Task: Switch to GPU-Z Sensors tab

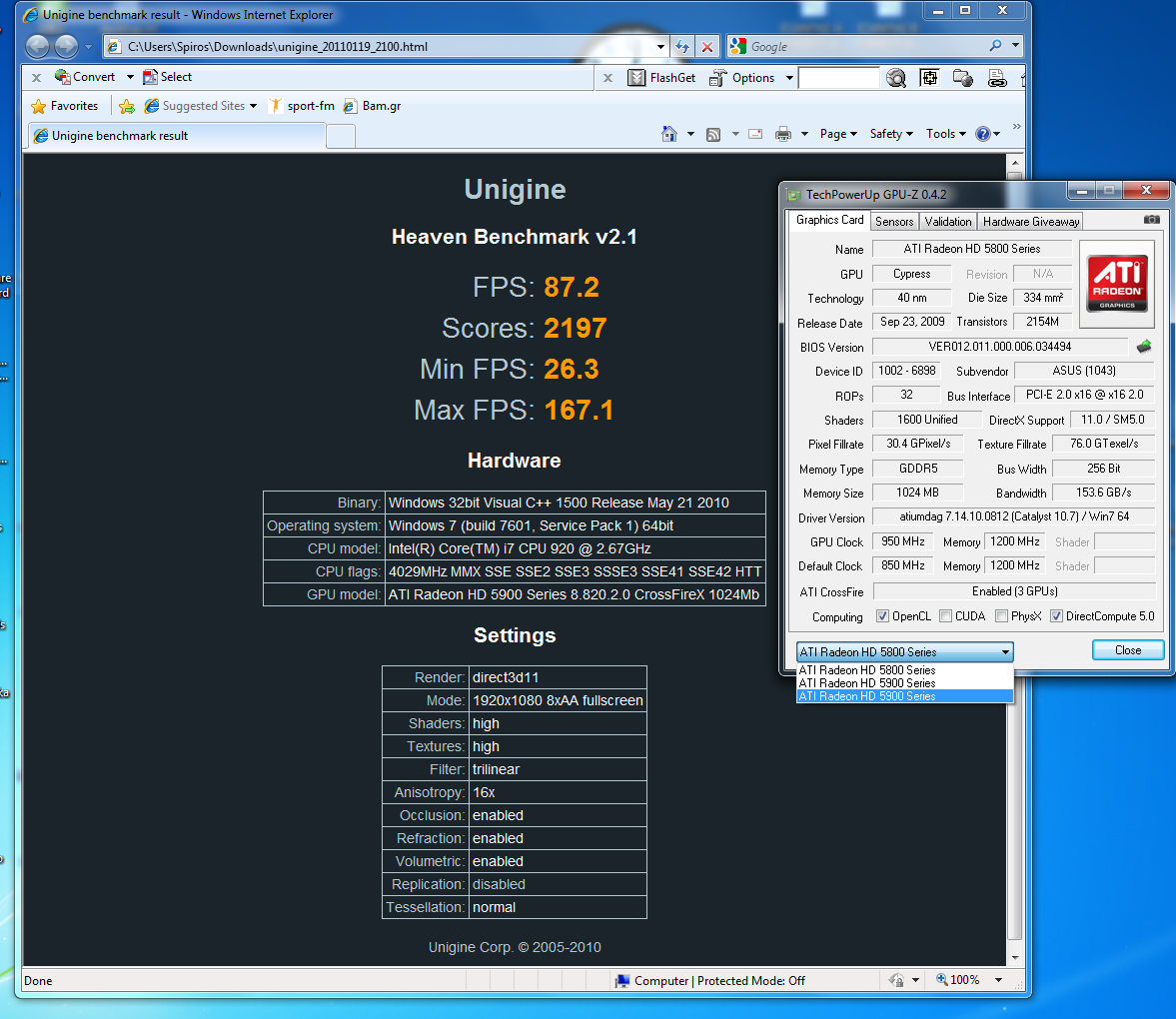Action: tap(894, 221)
